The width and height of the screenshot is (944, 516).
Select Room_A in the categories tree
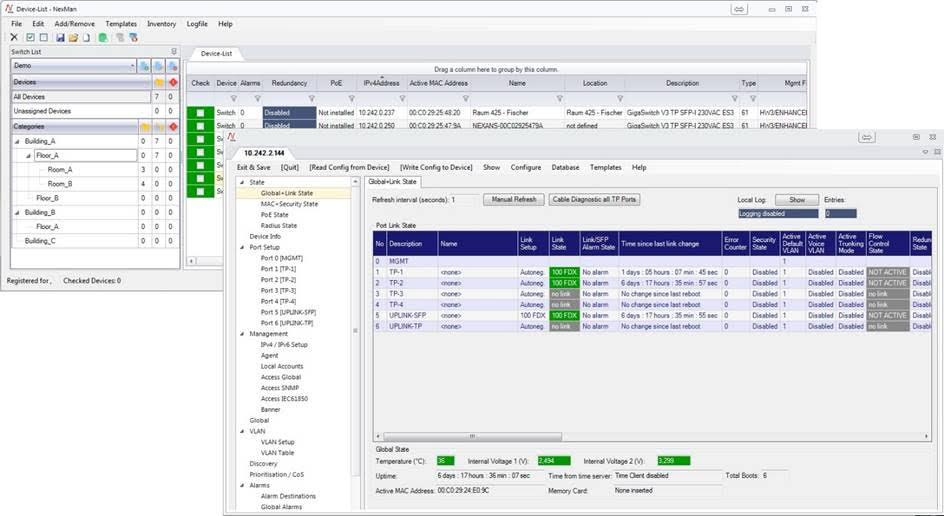[x=59, y=170]
